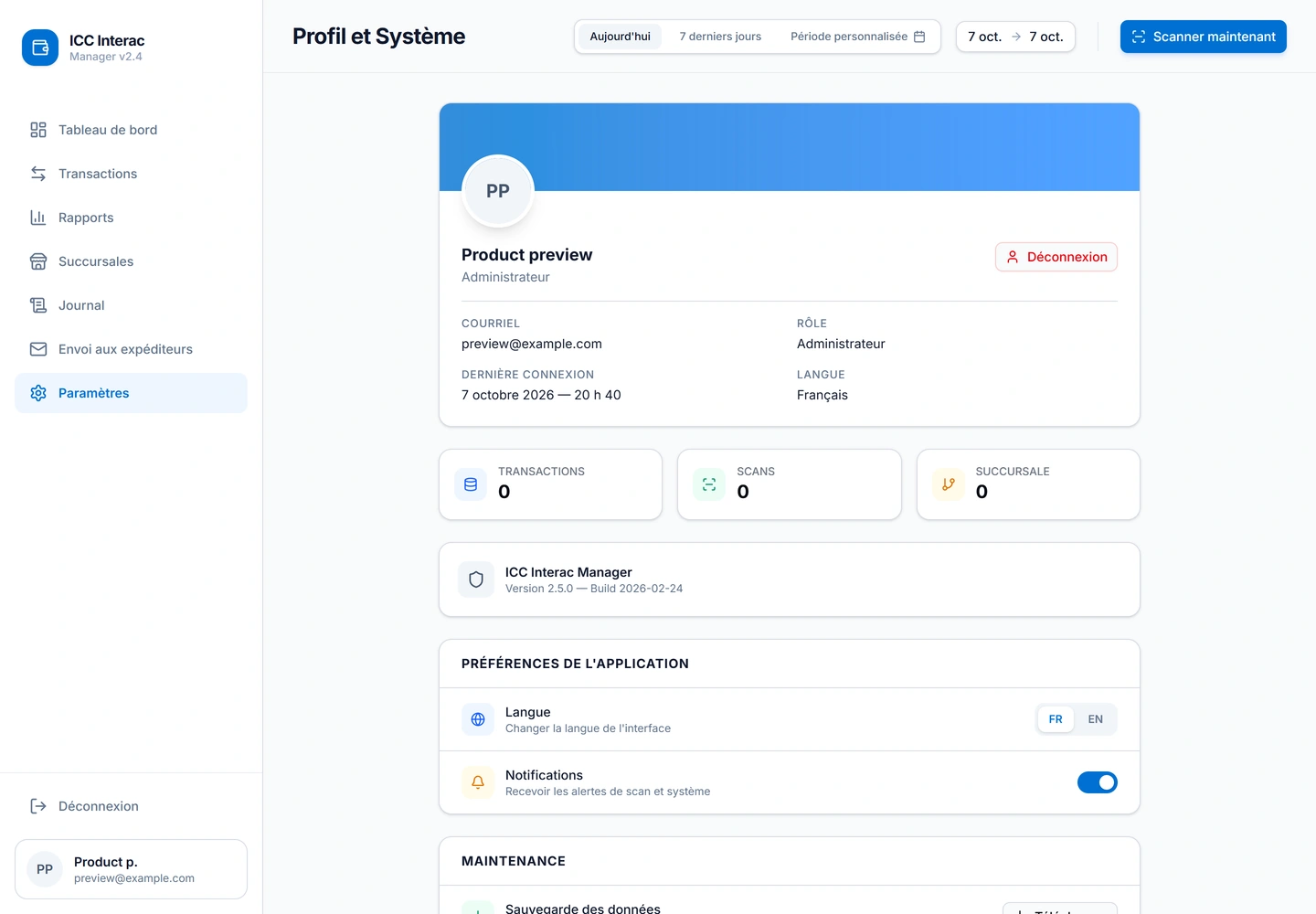Screen dimensions: 1316x914
Task: Click the ICC Interac wallet logo icon
Action: coord(40,48)
